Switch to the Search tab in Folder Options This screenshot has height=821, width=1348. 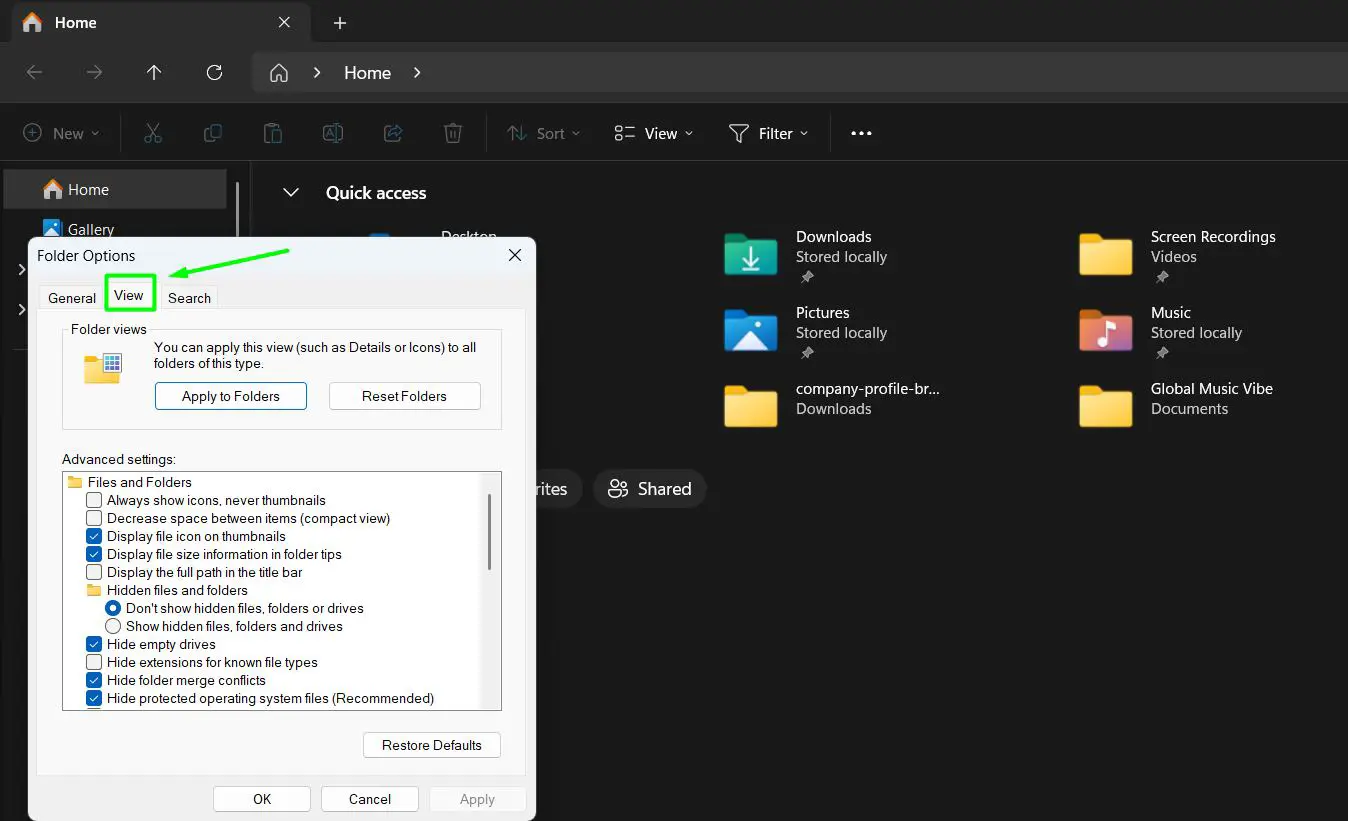pos(189,297)
